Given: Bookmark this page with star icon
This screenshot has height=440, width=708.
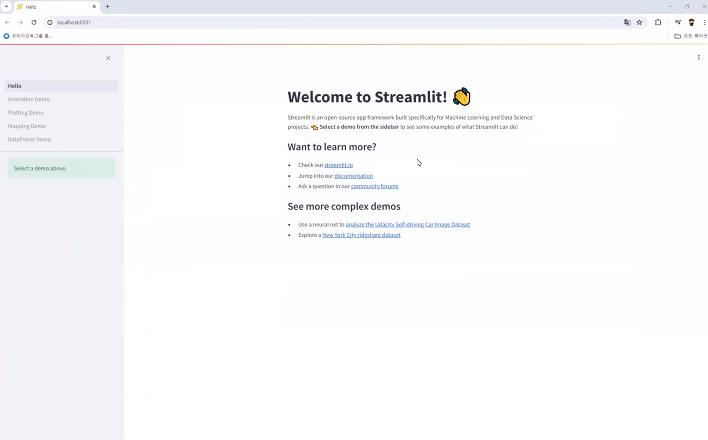Looking at the screenshot, I should (x=639, y=22).
